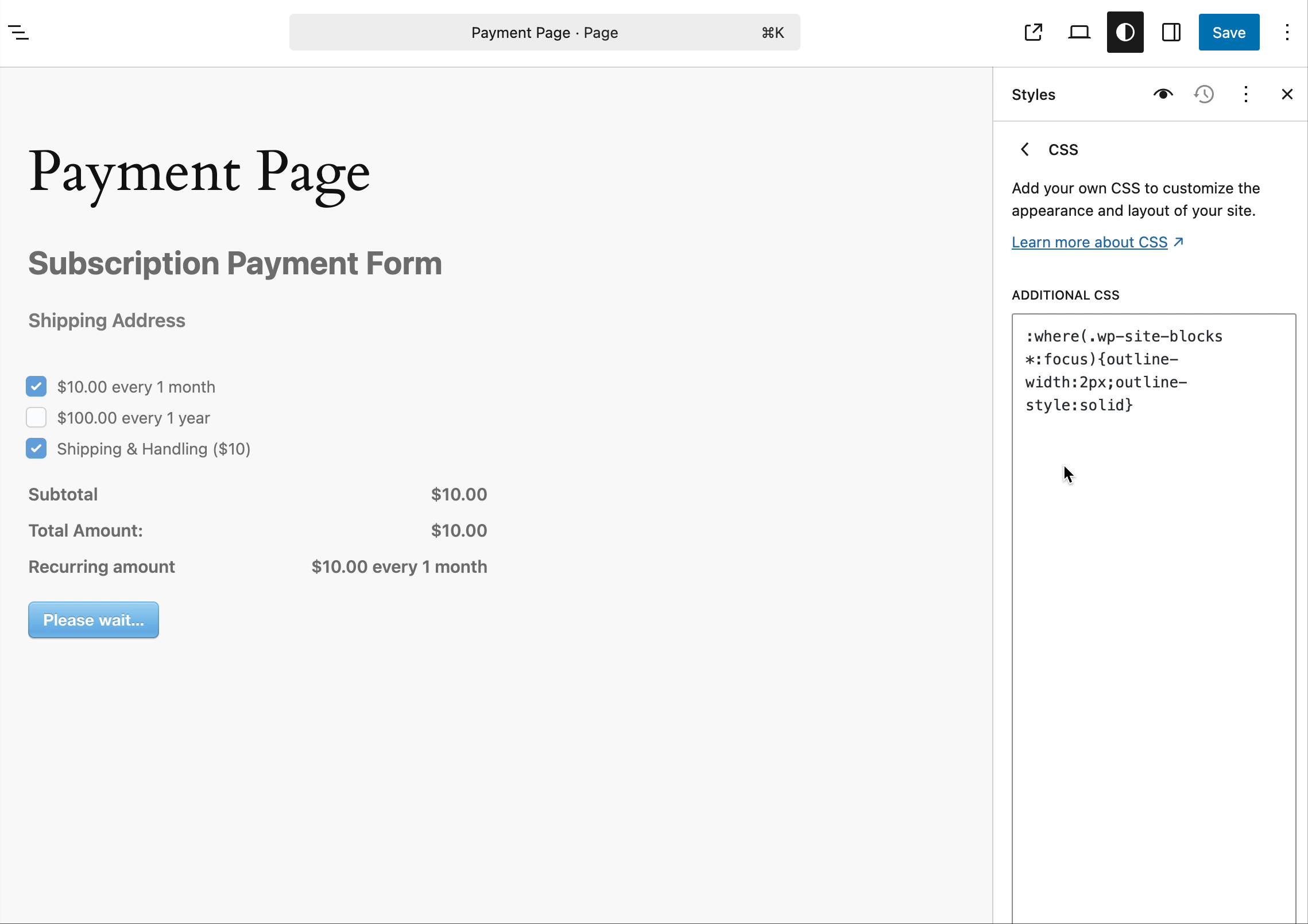Screen dimensions: 1308x924
Task: Check $100.00 every 1 year option
Action: (x=36, y=418)
